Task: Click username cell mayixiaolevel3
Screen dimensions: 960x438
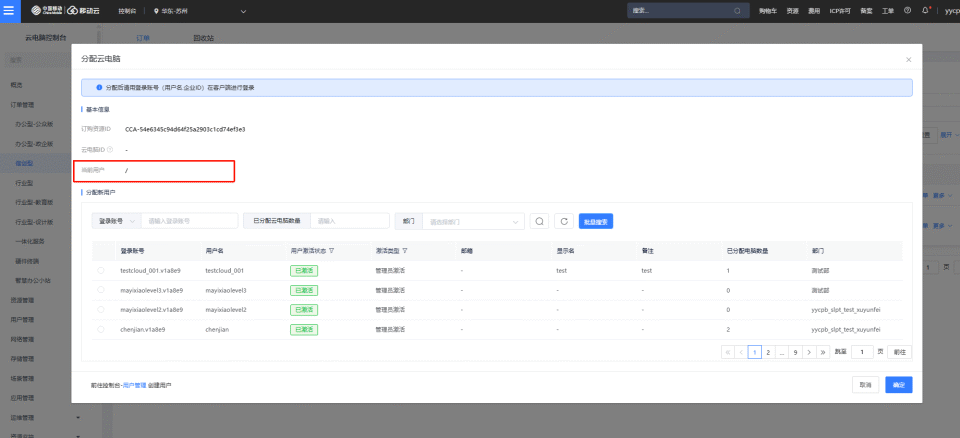Action: [226, 290]
